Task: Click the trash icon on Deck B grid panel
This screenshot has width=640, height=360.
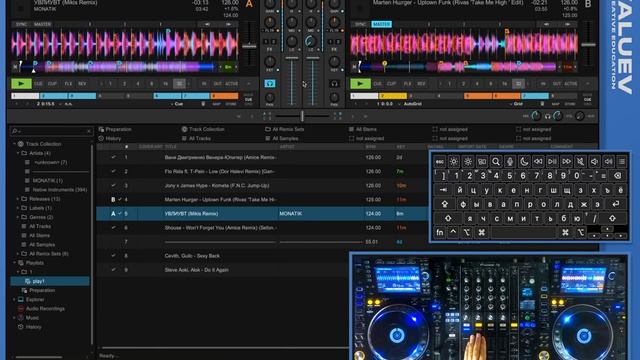Action: (542, 104)
